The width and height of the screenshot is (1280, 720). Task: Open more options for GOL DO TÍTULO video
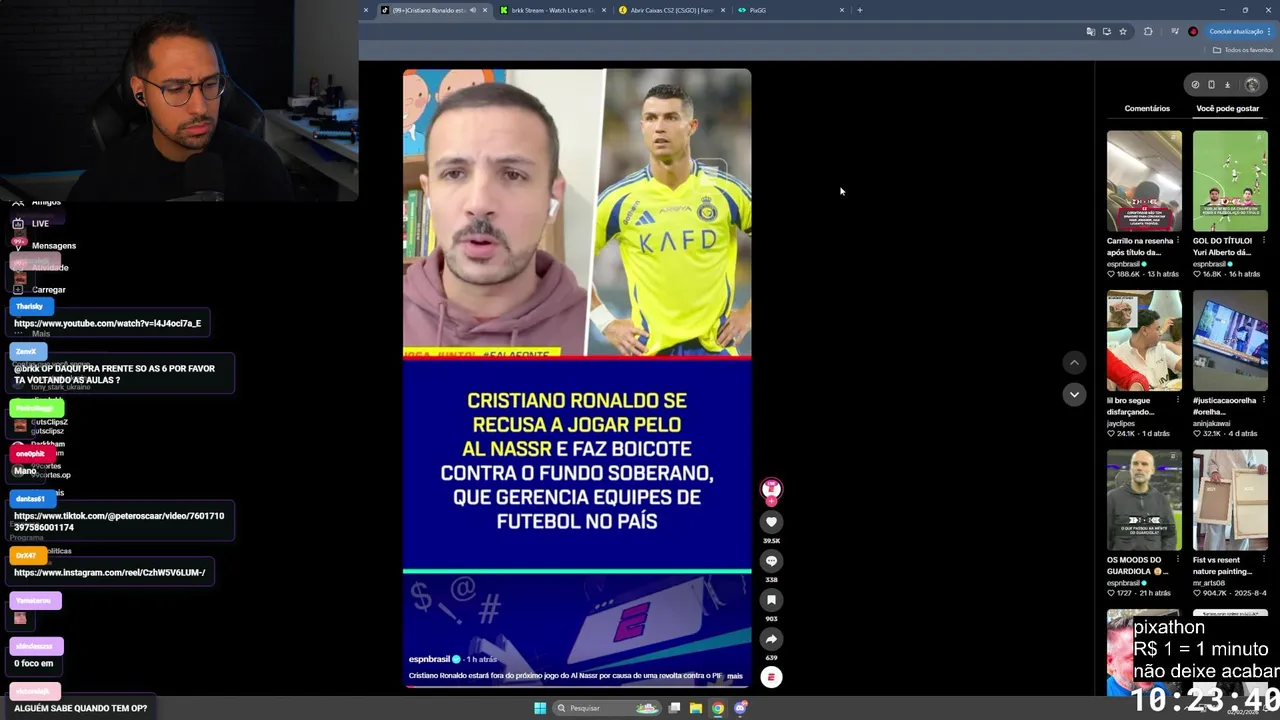tap(1265, 241)
